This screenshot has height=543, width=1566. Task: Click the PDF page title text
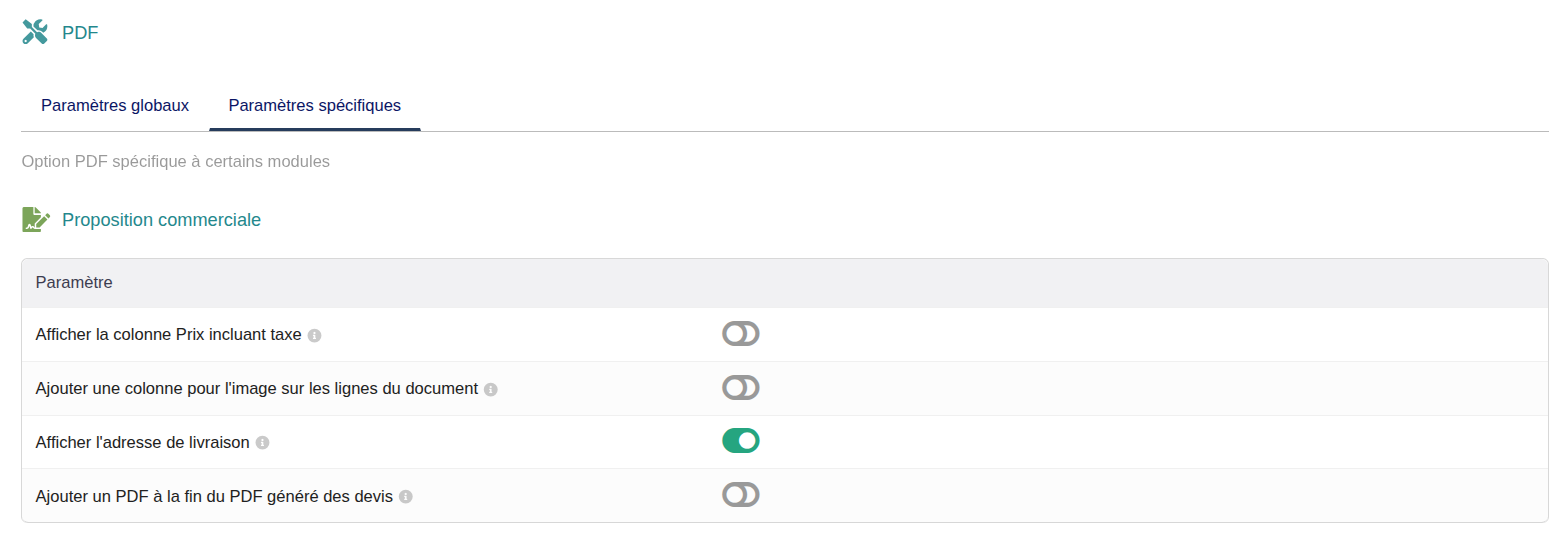80,33
